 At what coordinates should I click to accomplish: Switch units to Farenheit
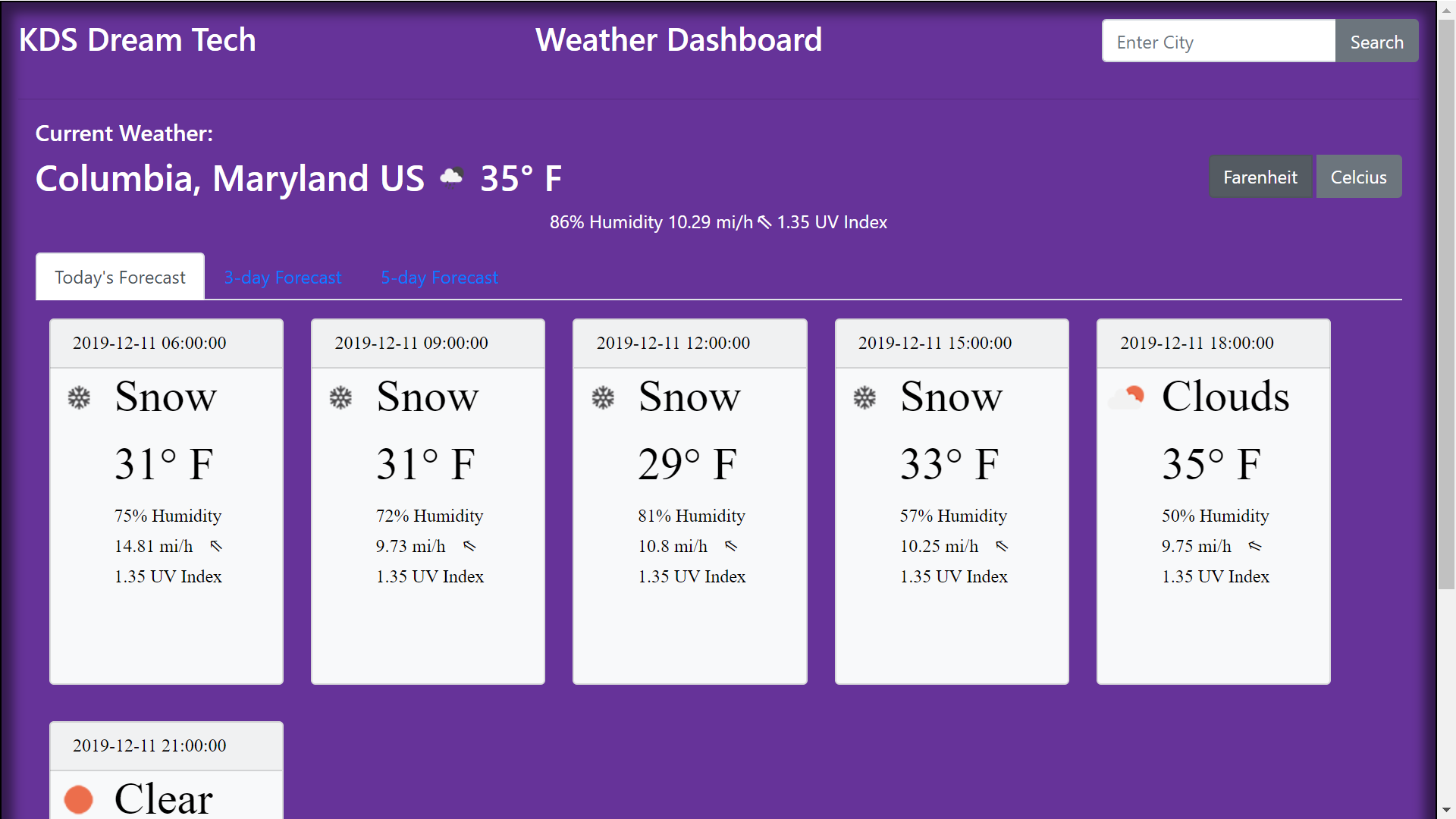(1260, 177)
